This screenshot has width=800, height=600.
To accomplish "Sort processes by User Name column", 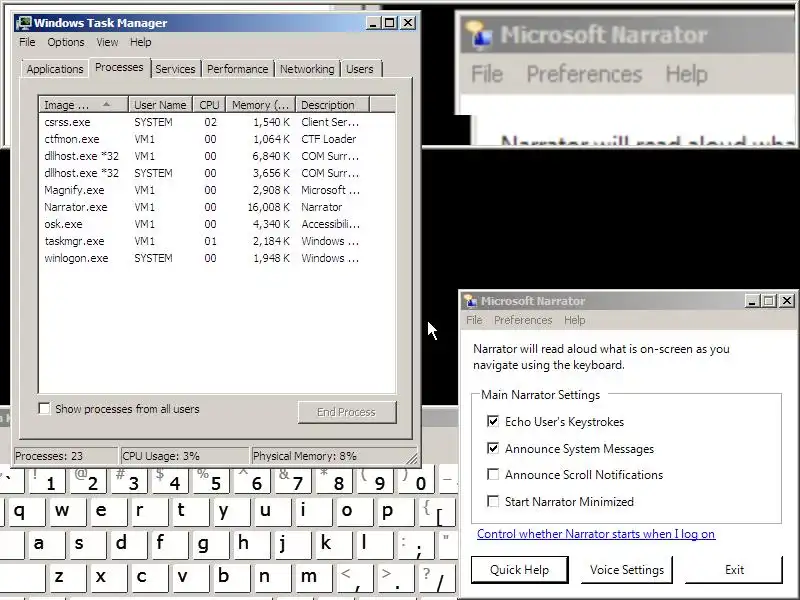I will tap(160, 105).
